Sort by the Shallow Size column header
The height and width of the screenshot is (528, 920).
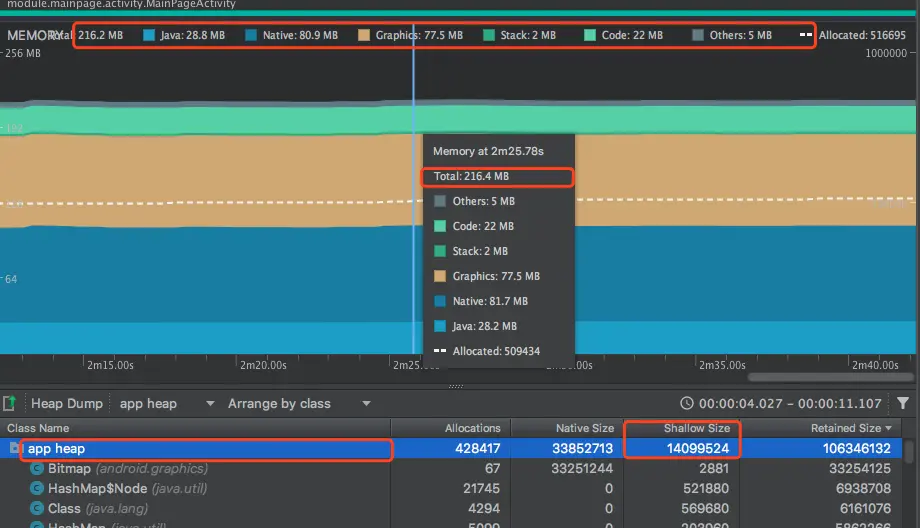click(x=696, y=428)
